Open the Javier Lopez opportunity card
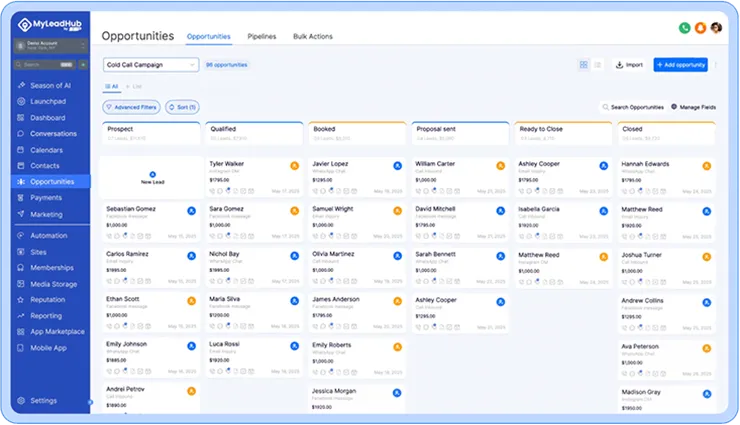The image size is (740, 425). [357, 177]
